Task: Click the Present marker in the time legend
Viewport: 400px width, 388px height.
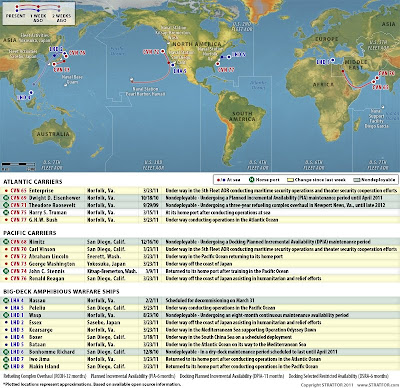Action: (x=17, y=11)
